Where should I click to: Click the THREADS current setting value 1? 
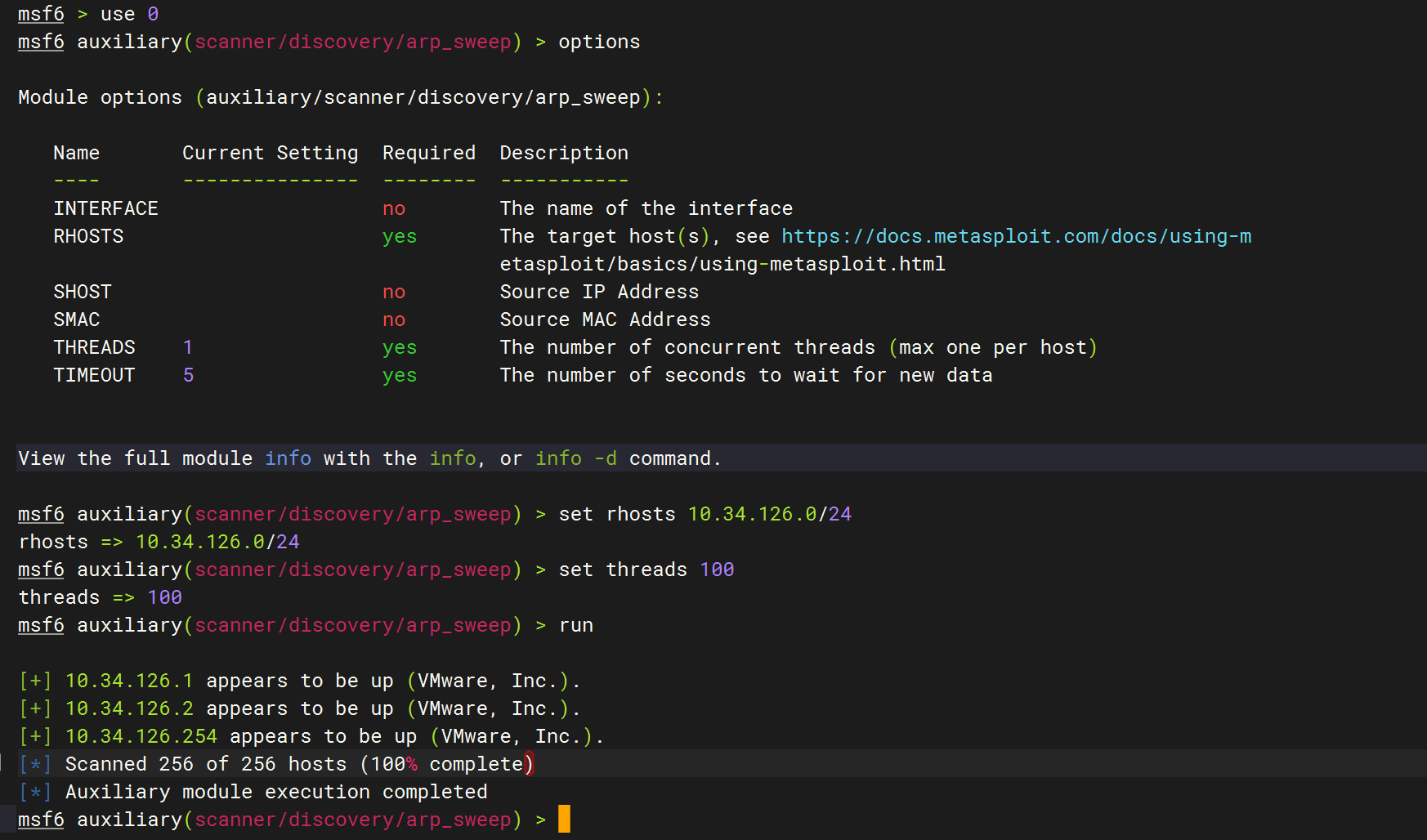pyautogui.click(x=188, y=347)
